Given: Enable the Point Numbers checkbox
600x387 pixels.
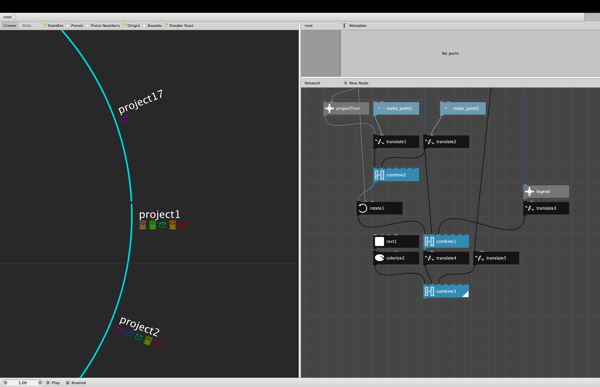Looking at the screenshot, I should 87,26.
